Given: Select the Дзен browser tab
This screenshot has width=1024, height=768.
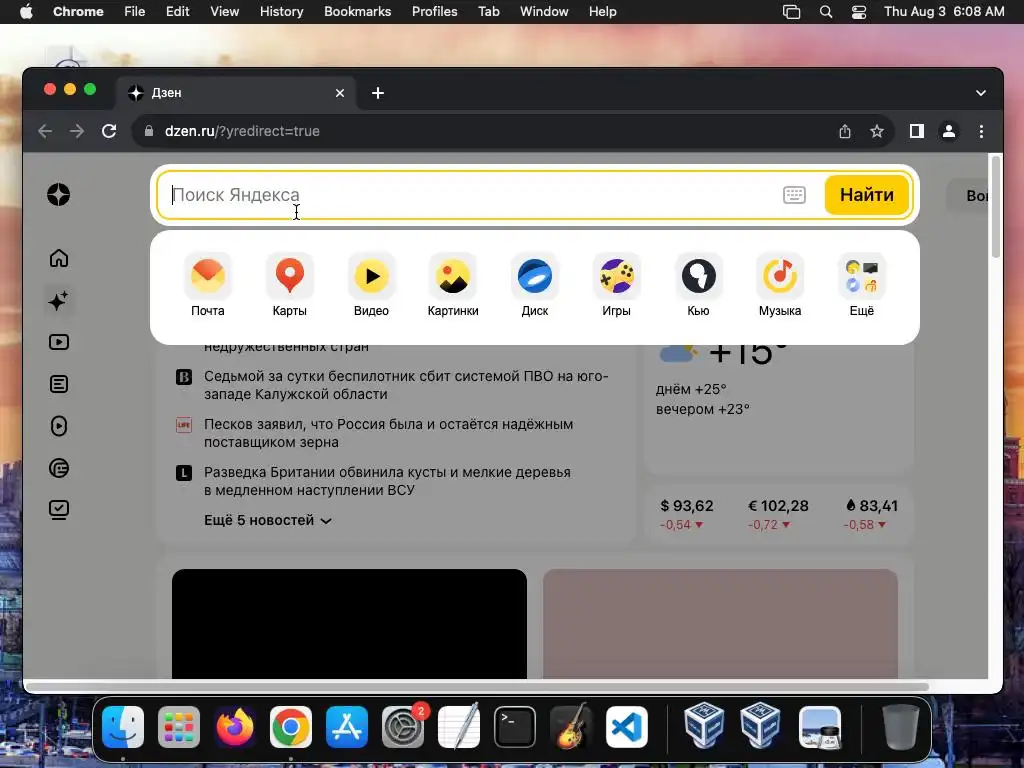Looking at the screenshot, I should click(236, 93).
